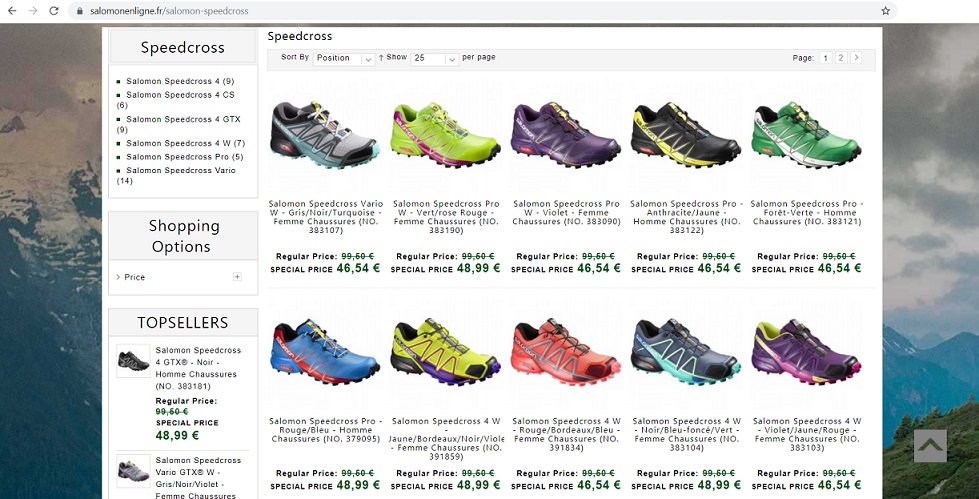Viewport: 979px width, 499px height.
Task: Click the Shopping Options heading
Action: [183, 236]
